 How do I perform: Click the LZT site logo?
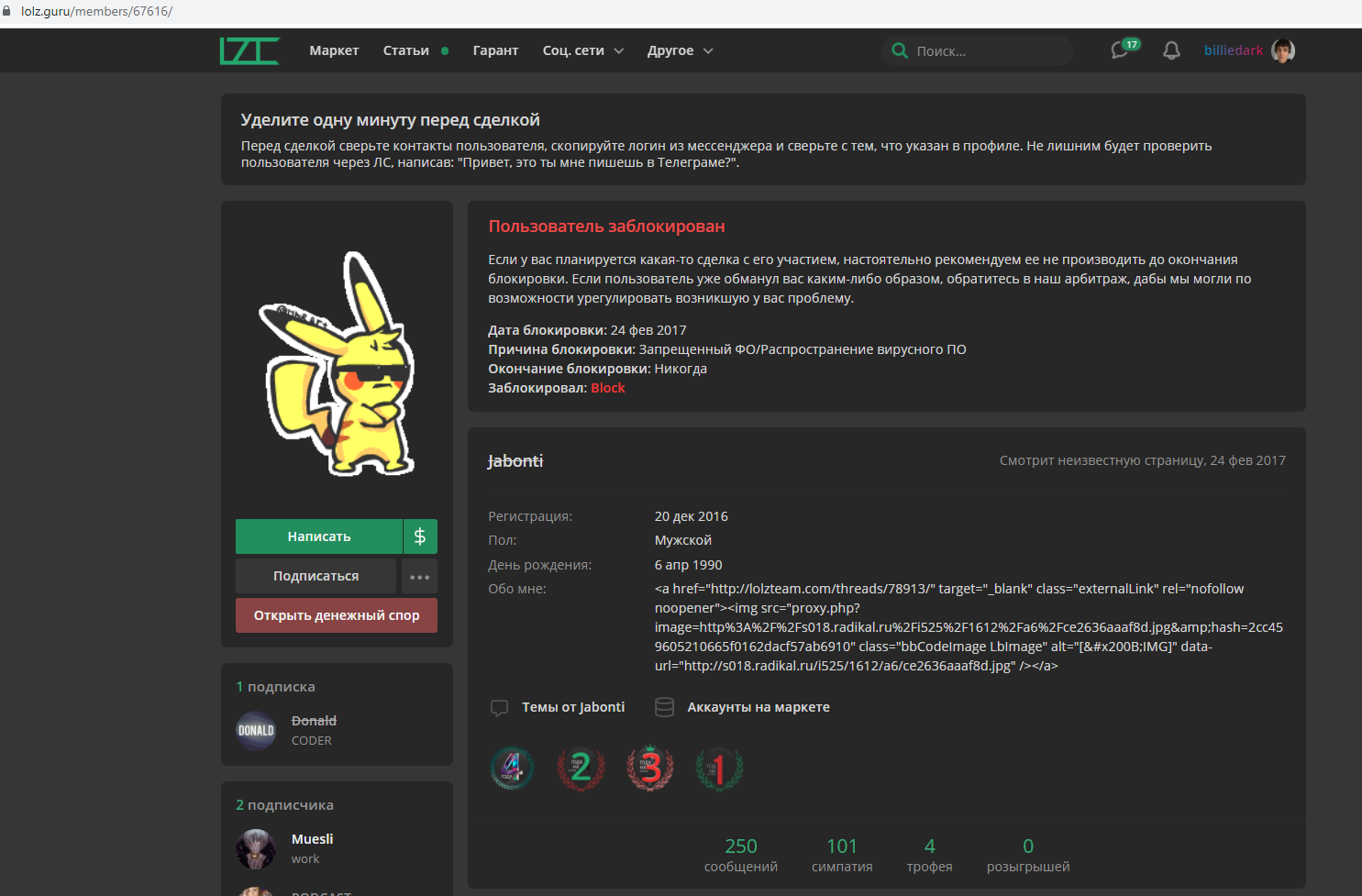pyautogui.click(x=249, y=50)
